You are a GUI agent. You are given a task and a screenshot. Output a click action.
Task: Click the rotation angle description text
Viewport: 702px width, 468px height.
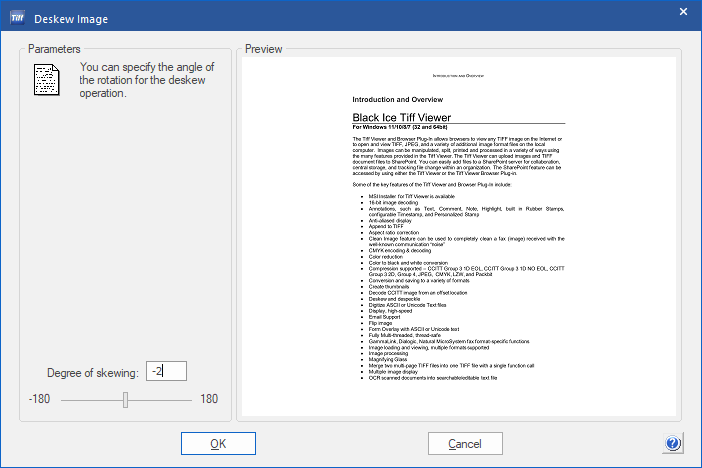[x=145, y=80]
